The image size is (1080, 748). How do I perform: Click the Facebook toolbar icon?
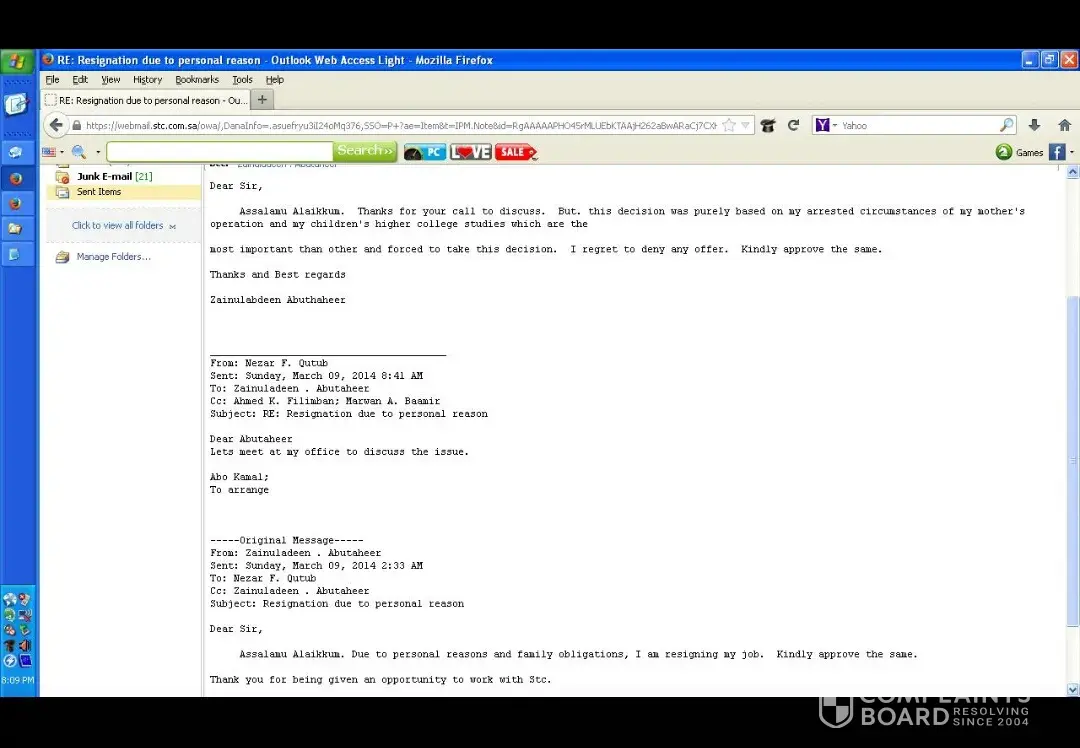[x=1057, y=152]
